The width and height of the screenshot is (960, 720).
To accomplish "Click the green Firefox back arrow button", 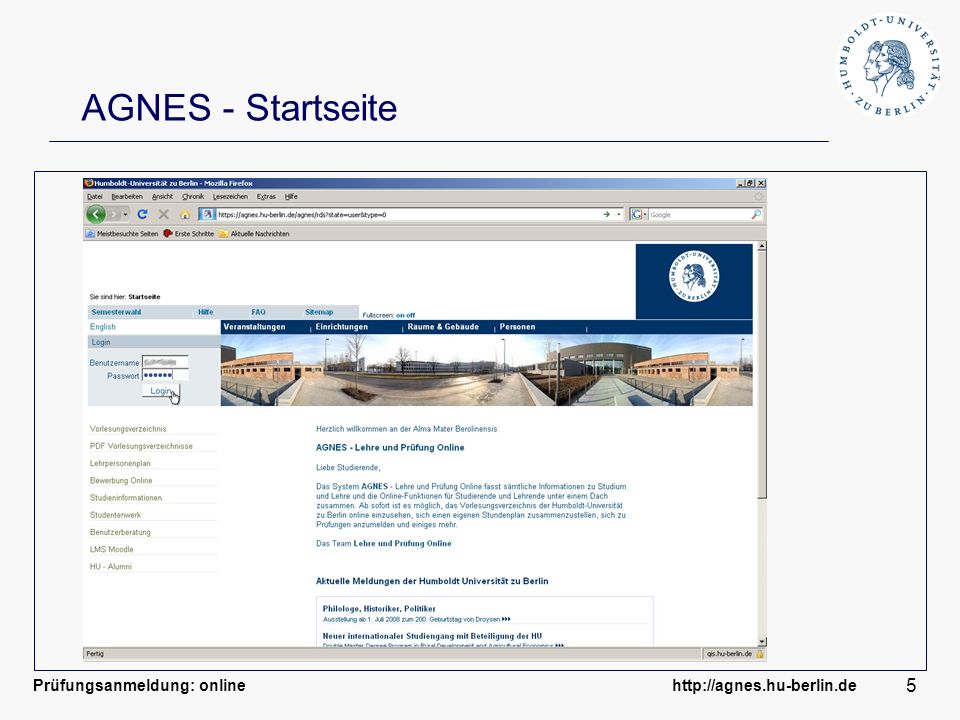I will (96, 214).
